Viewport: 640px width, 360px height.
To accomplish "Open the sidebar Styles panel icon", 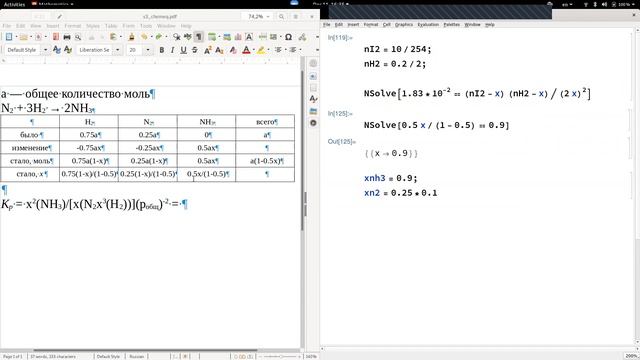I will point(313,99).
